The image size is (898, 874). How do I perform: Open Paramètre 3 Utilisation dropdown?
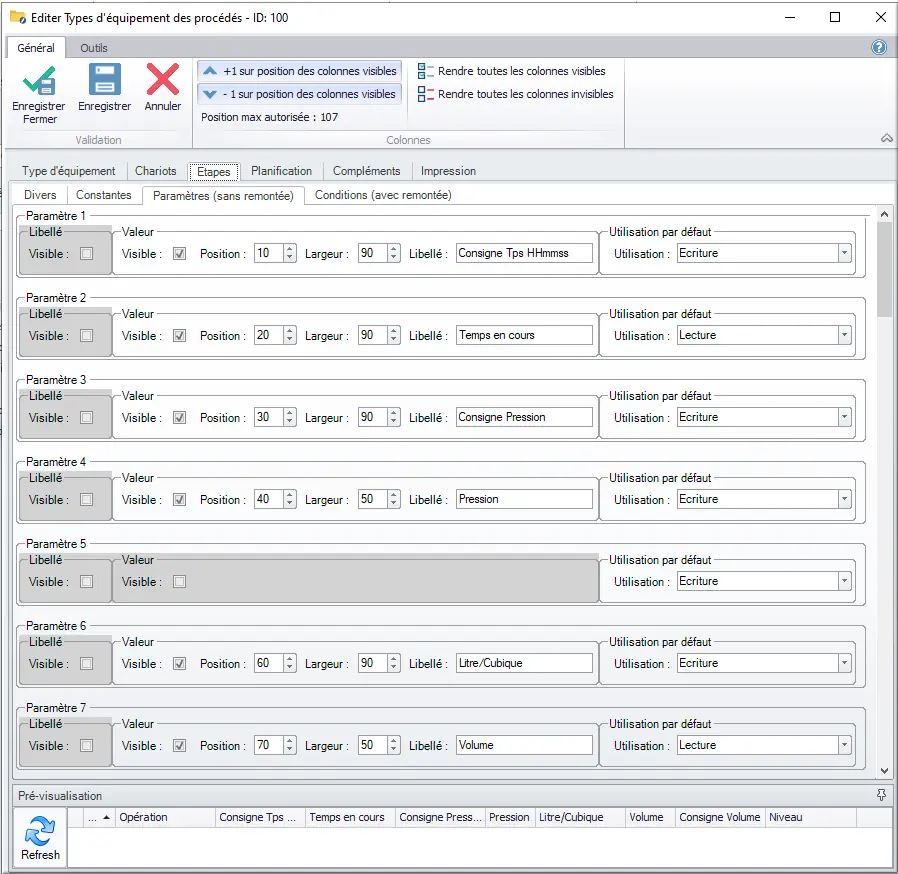coord(844,417)
